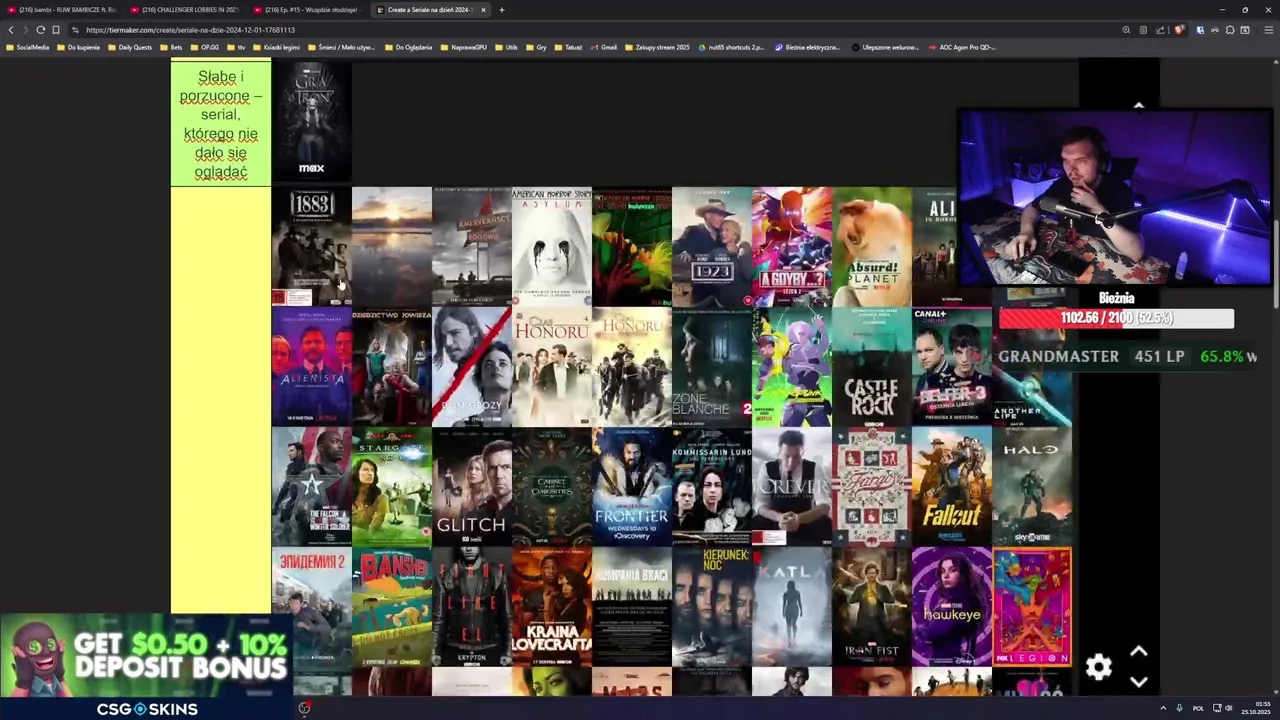This screenshot has width=1280, height=720.
Task: Select the 1883 series poster
Action: [311, 247]
